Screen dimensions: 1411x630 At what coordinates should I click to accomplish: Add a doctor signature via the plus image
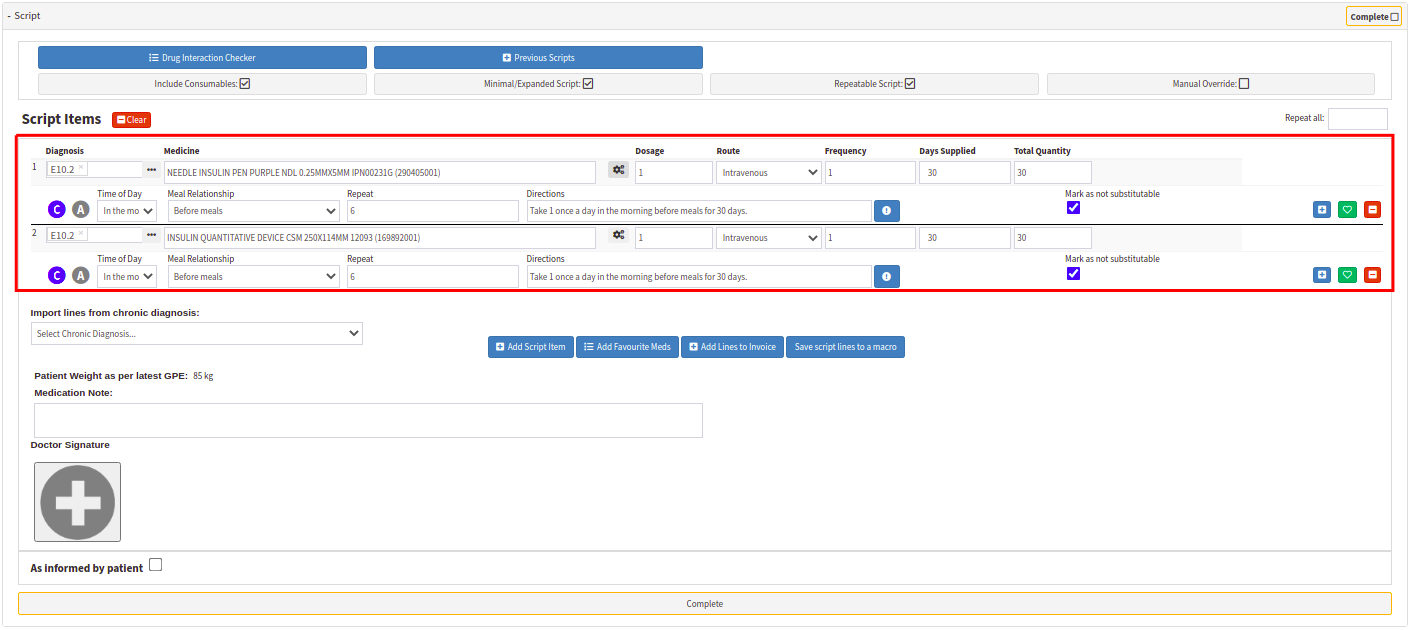78,502
